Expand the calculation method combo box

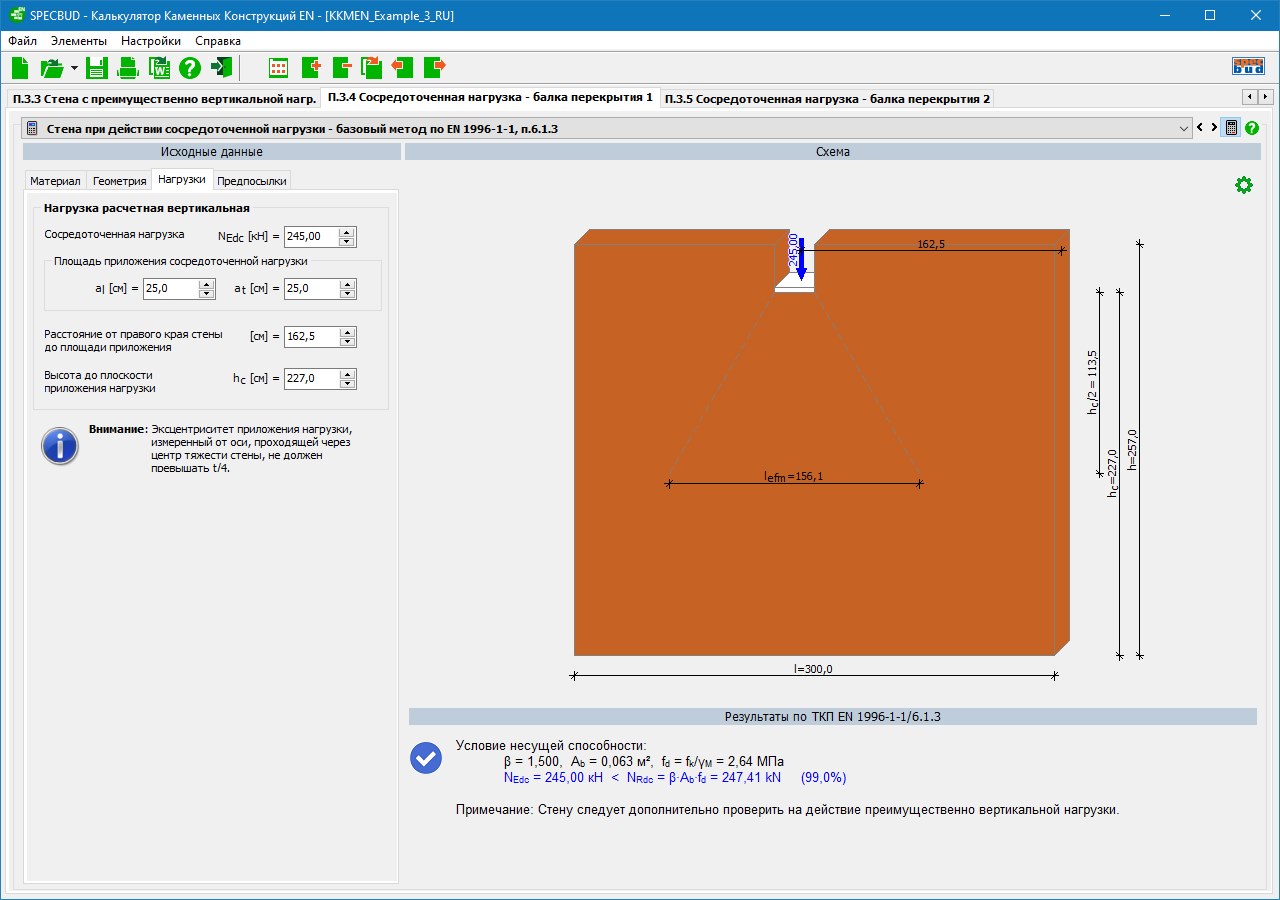1185,128
